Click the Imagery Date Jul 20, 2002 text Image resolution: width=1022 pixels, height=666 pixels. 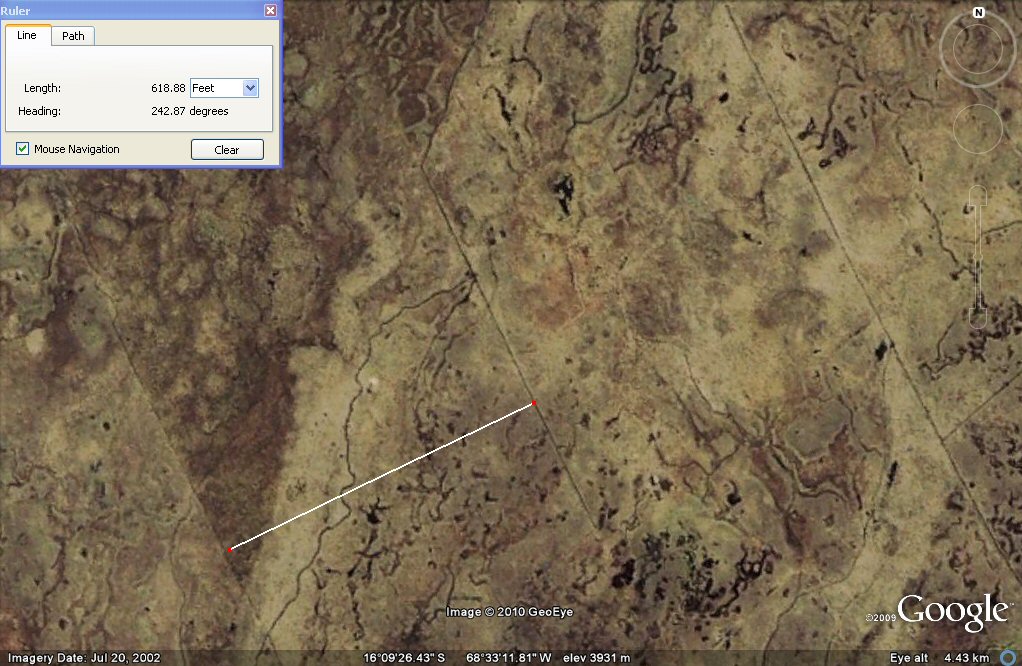tap(84, 658)
